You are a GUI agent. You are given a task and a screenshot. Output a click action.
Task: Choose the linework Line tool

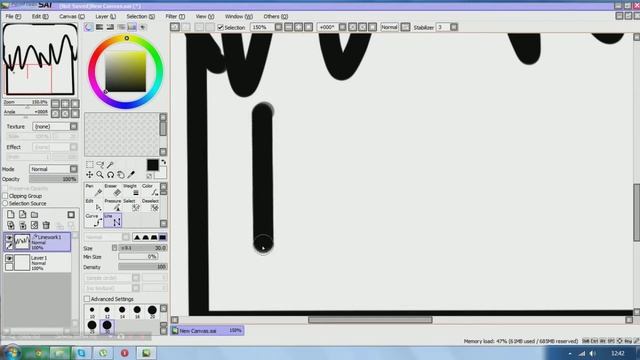pos(113,220)
